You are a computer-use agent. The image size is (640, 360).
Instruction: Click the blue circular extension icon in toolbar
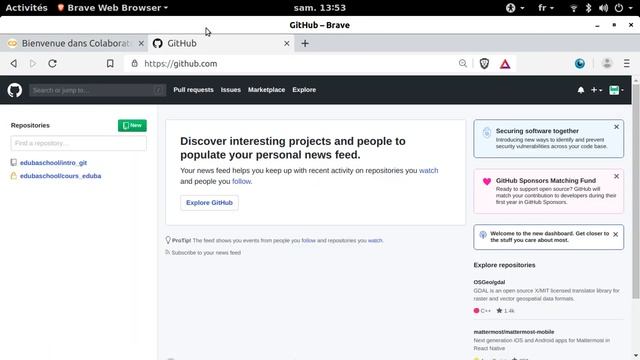tap(580, 64)
